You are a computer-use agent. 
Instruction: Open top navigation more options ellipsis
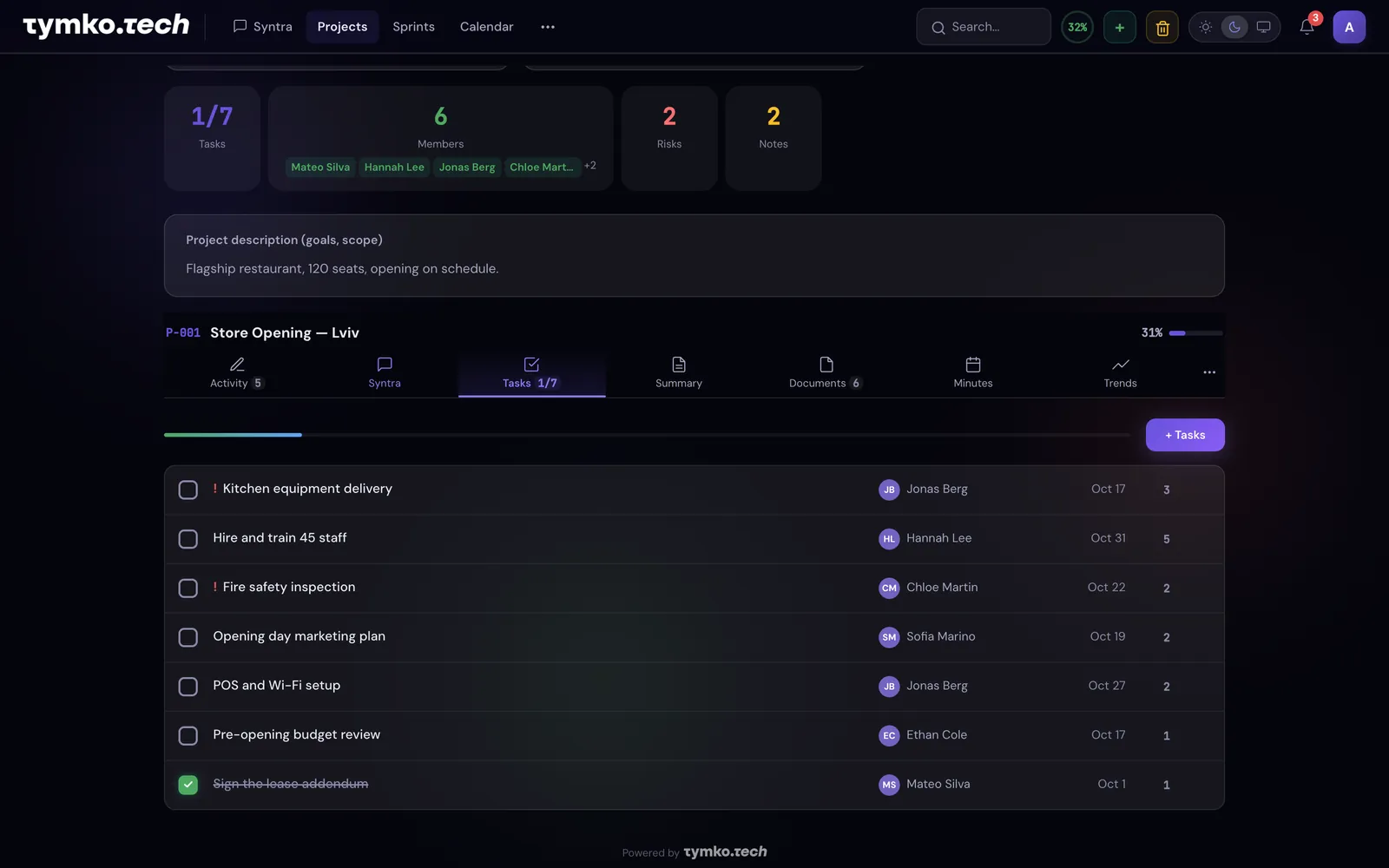click(x=548, y=27)
